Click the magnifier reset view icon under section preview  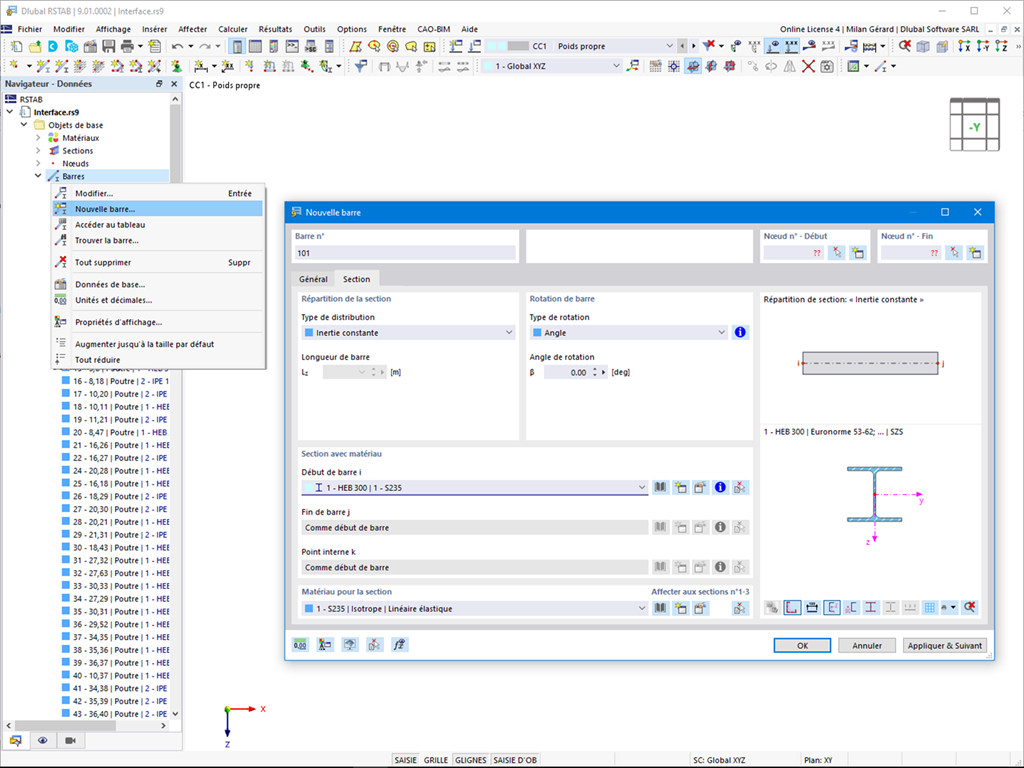point(970,607)
